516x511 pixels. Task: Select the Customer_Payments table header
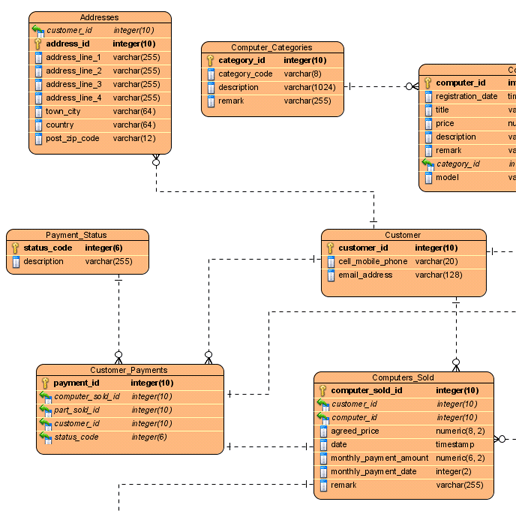[x=129, y=370]
